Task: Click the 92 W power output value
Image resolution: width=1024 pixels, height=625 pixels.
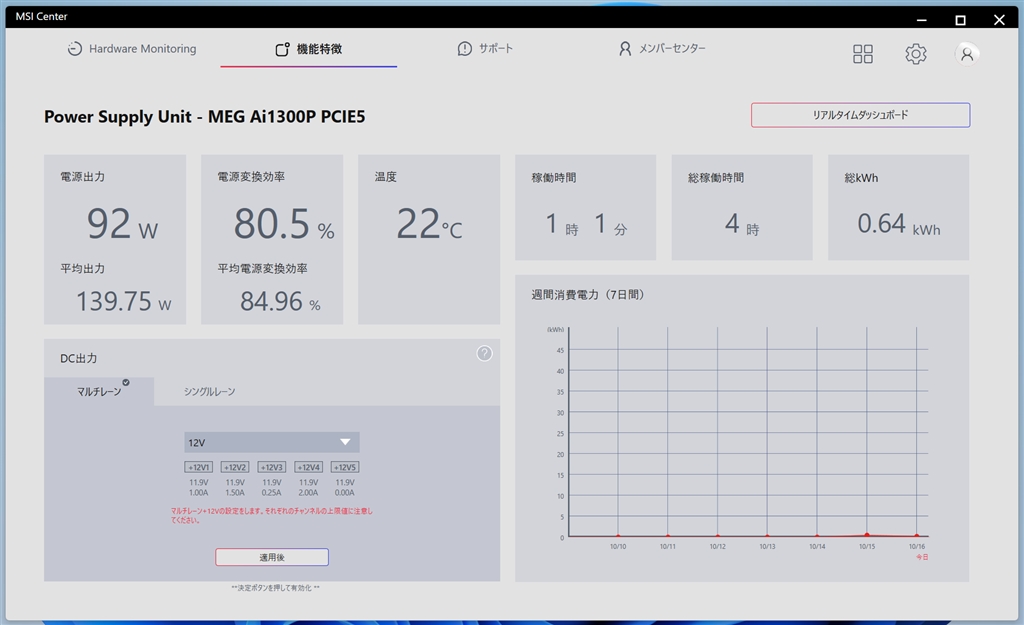Action: [x=122, y=224]
